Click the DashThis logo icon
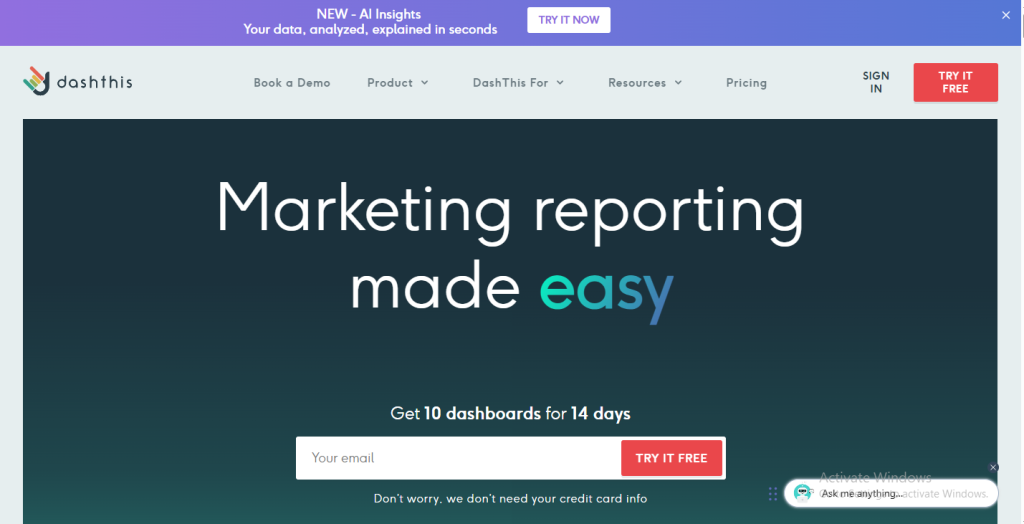This screenshot has height=524, width=1024. pos(36,81)
